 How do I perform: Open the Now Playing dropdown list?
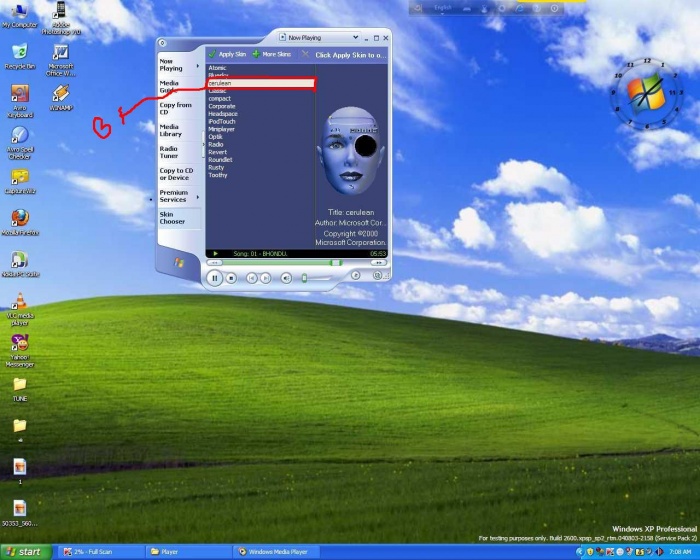click(355, 38)
